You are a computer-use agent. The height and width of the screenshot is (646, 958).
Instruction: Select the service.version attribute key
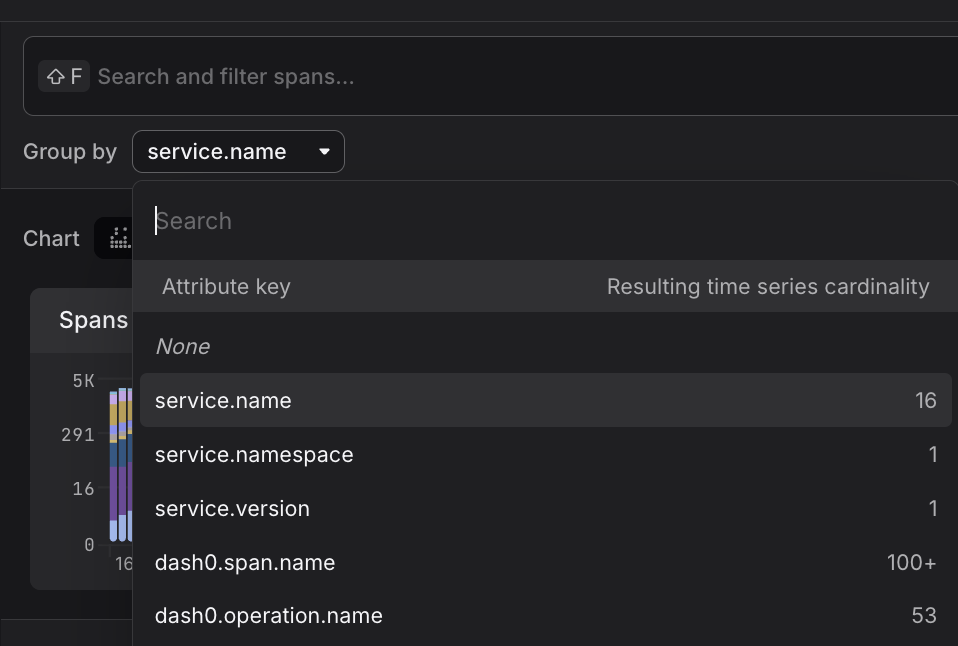pyautogui.click(x=232, y=509)
